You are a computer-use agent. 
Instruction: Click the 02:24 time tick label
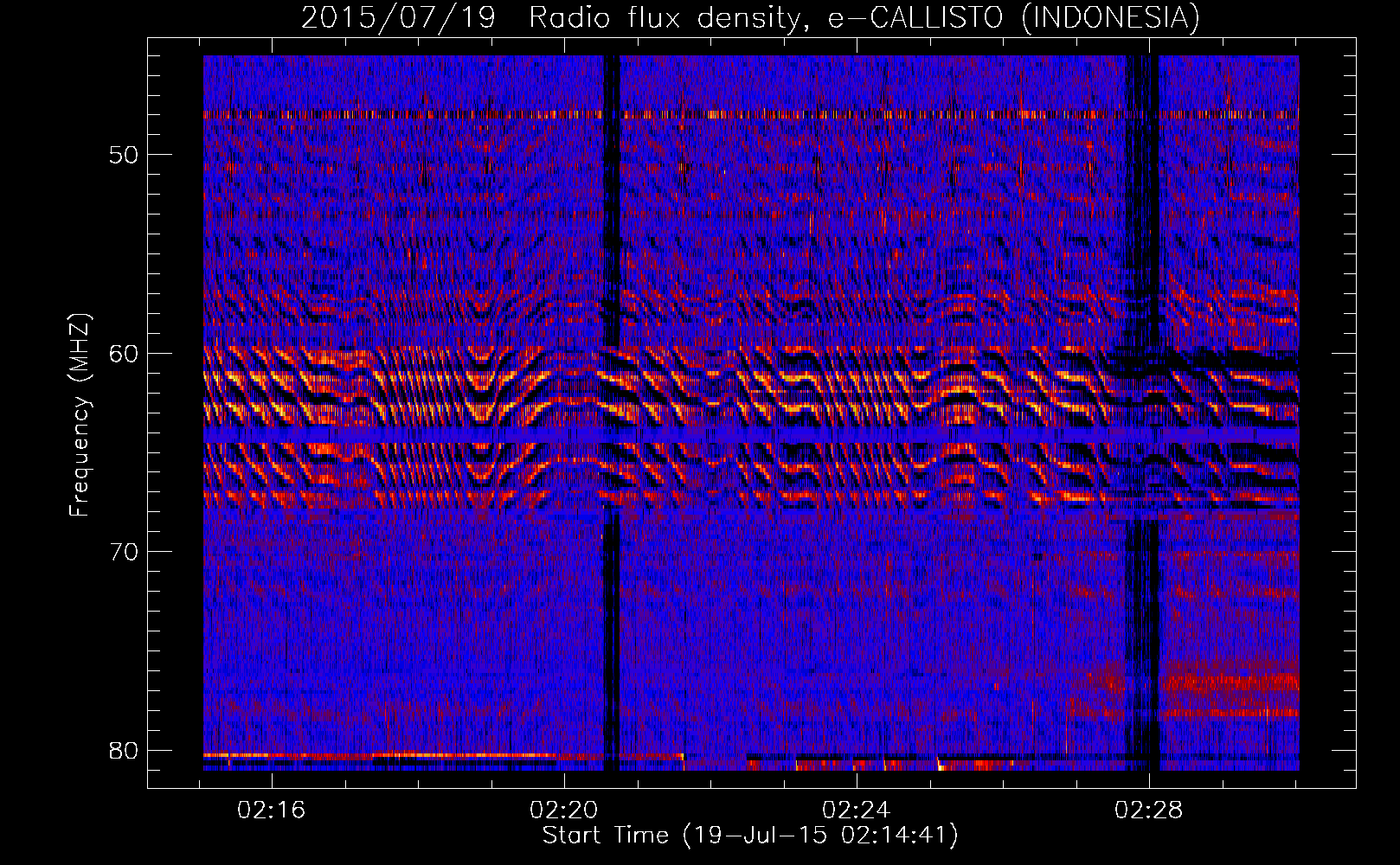pyautogui.click(x=856, y=811)
